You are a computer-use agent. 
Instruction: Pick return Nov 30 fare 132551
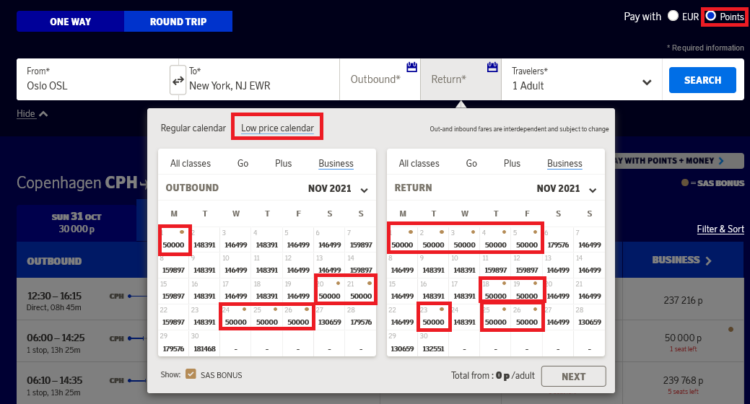click(x=433, y=343)
